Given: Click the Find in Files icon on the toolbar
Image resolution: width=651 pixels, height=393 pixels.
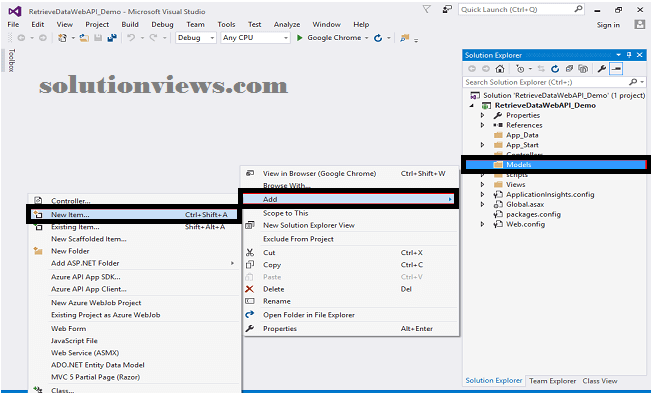Looking at the screenshot, I should tap(404, 38).
